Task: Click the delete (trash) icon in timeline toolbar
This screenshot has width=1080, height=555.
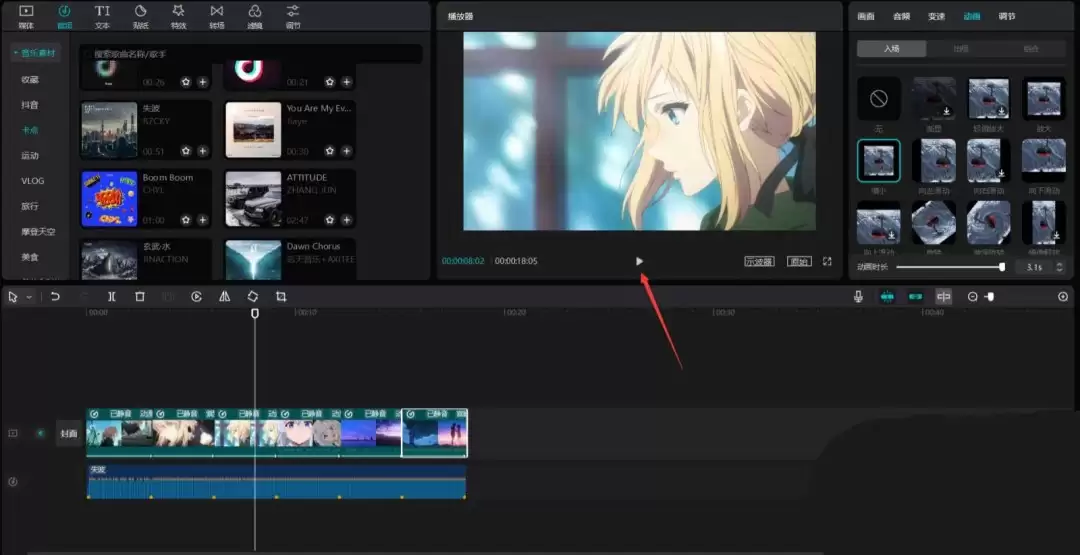Action: point(140,297)
